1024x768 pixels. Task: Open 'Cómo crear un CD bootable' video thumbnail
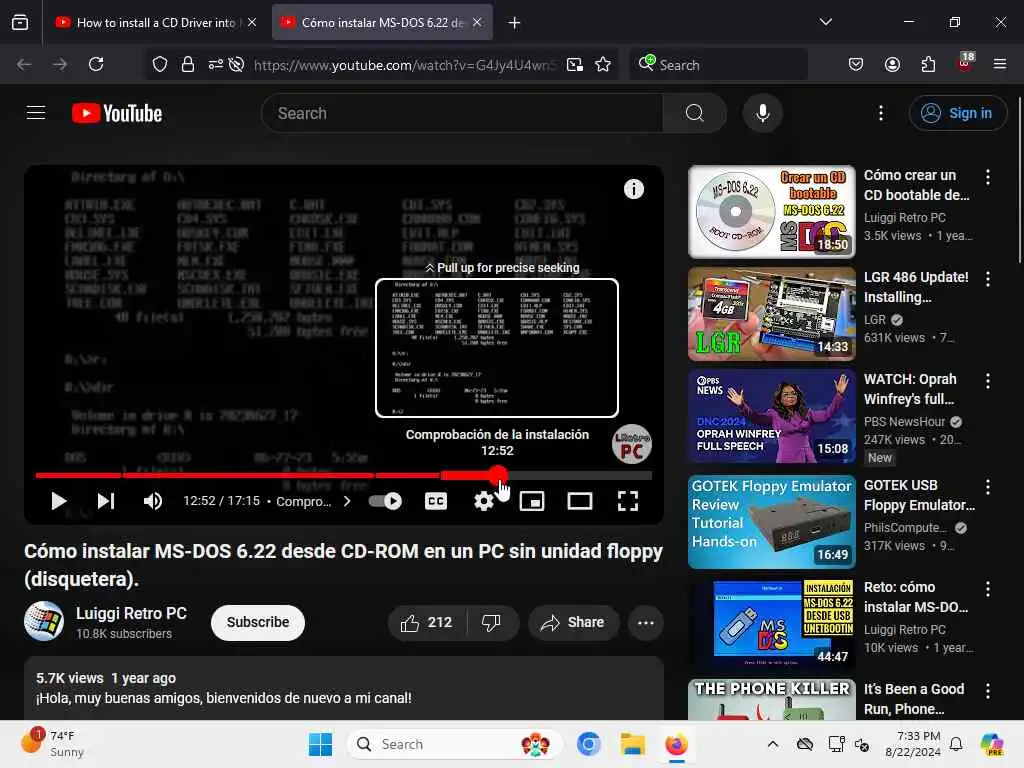click(771, 212)
